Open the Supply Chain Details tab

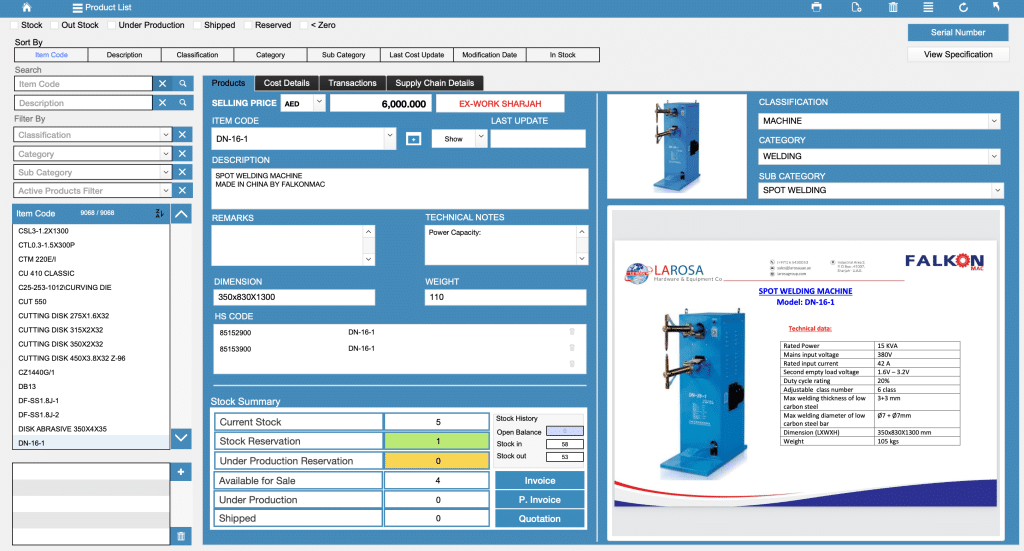click(x=434, y=83)
